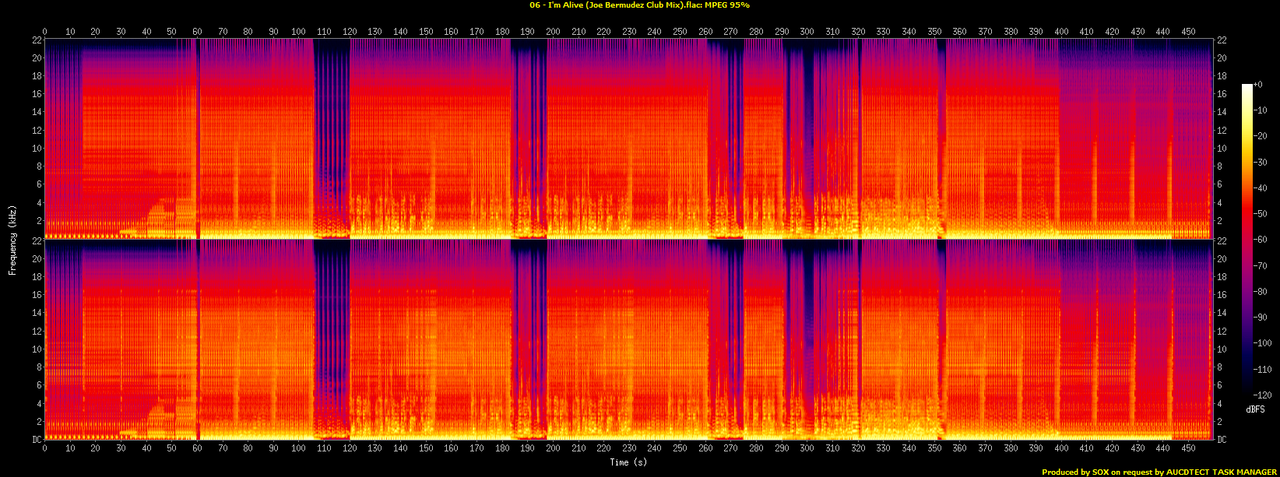Click the lower channel spectrogram plot
The image size is (1280, 477).
click(628, 340)
